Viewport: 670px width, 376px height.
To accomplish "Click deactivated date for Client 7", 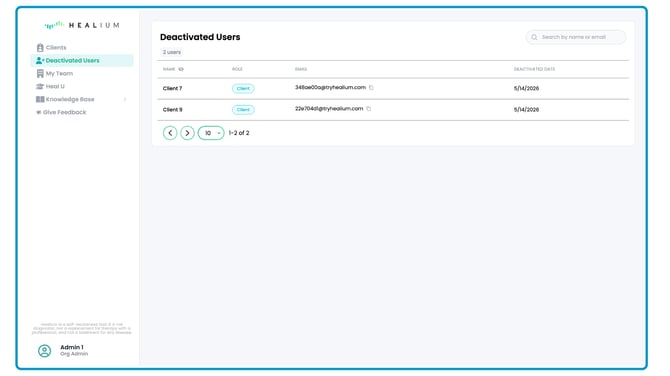I will coord(526,88).
